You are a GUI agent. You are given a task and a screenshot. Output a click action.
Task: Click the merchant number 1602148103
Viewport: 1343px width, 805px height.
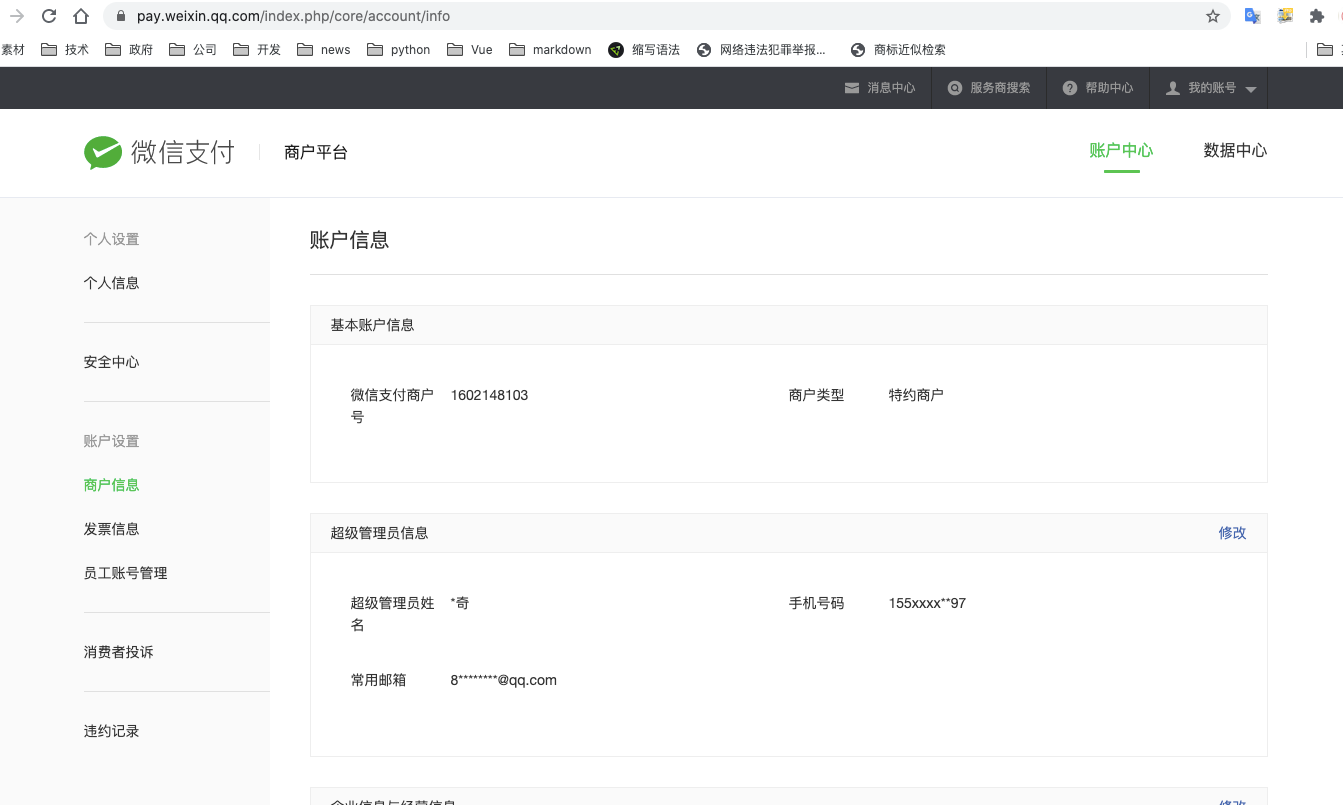(489, 395)
